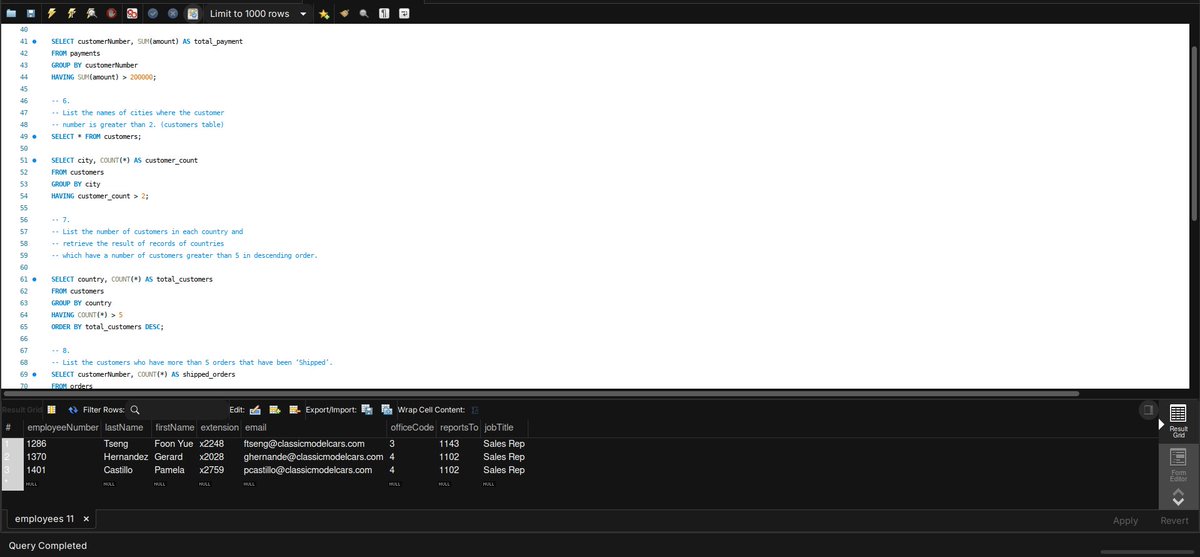
Task: Click the Result Grid view icon in results toolbar
Action: (x=51, y=409)
